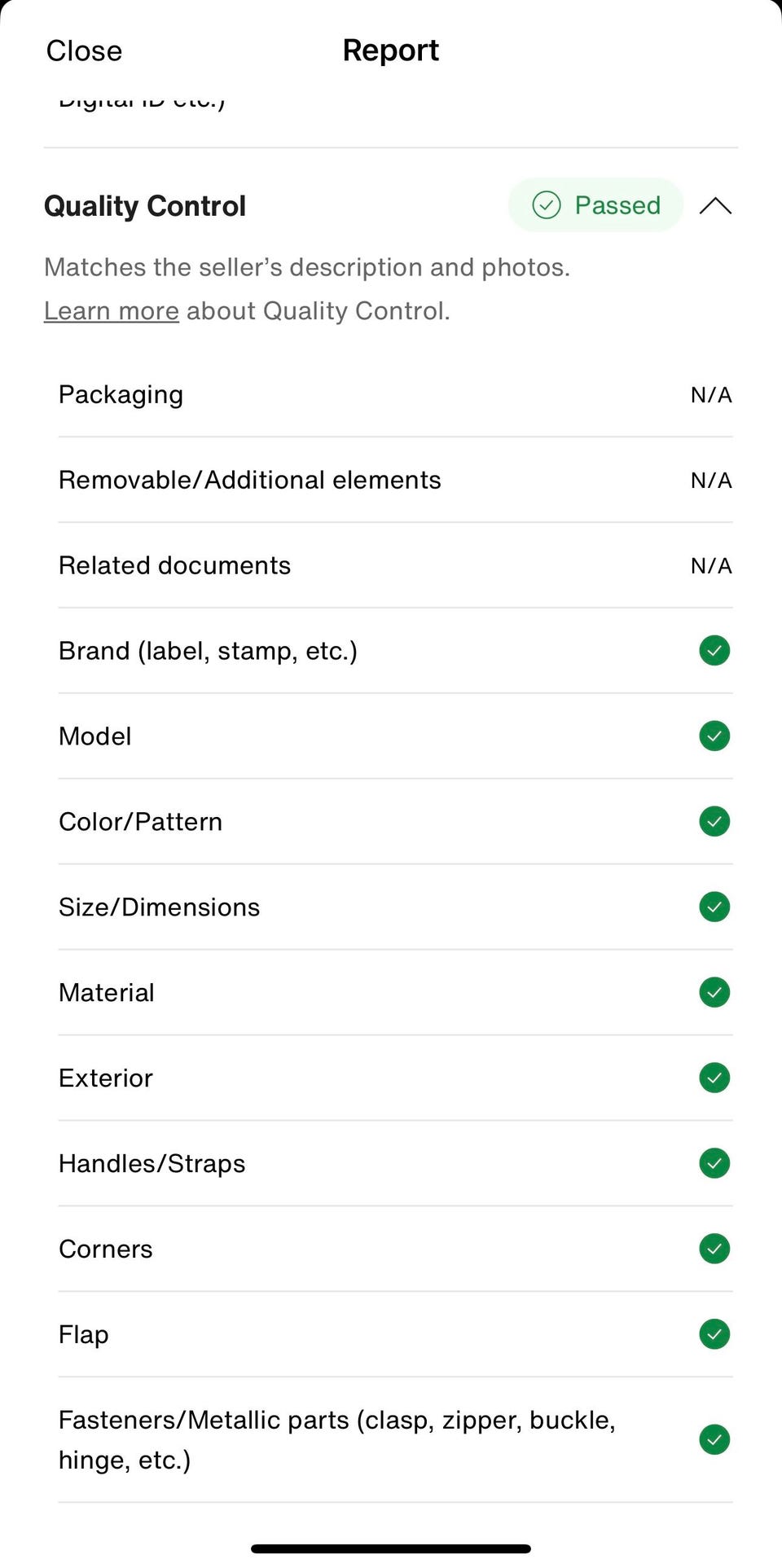Click the Fasteners/Metallic parts checkmark icon
This screenshot has height=1568, width=782.
[714, 1440]
